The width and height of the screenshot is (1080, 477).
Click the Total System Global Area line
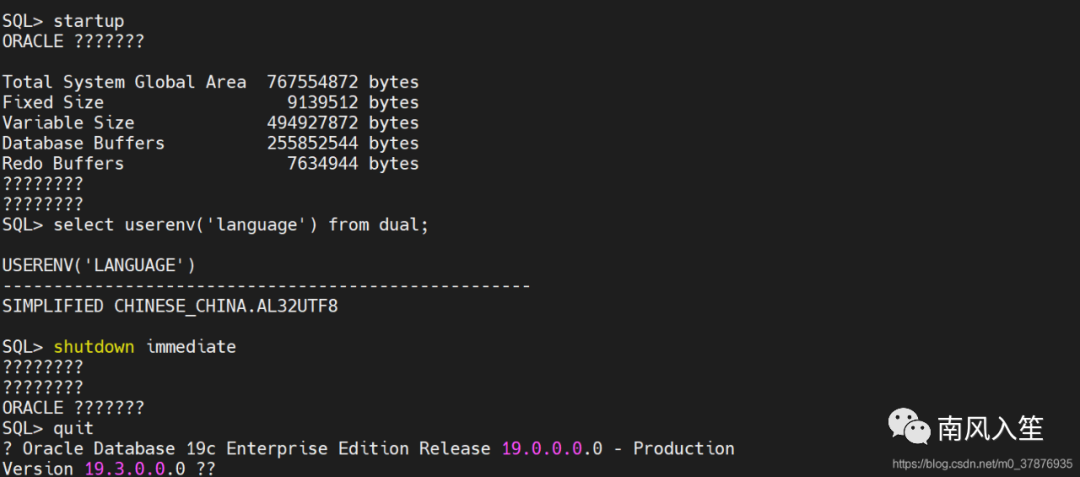[x=210, y=82]
